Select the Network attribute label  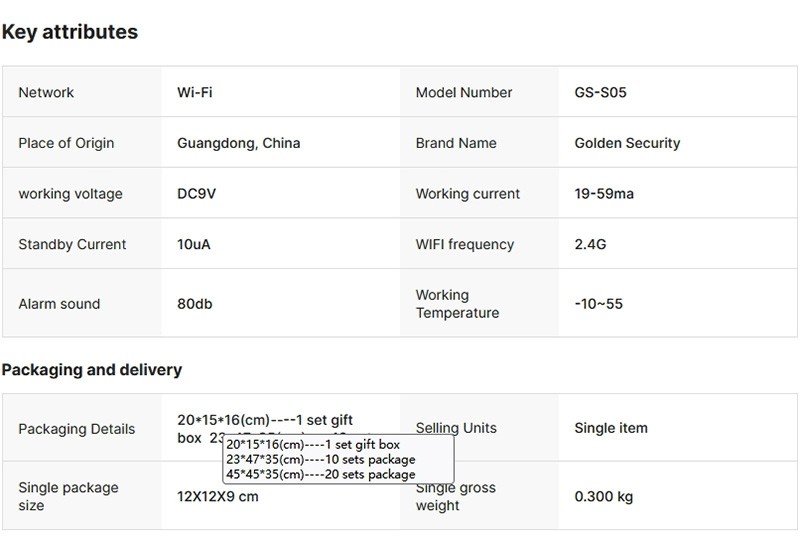(x=46, y=93)
